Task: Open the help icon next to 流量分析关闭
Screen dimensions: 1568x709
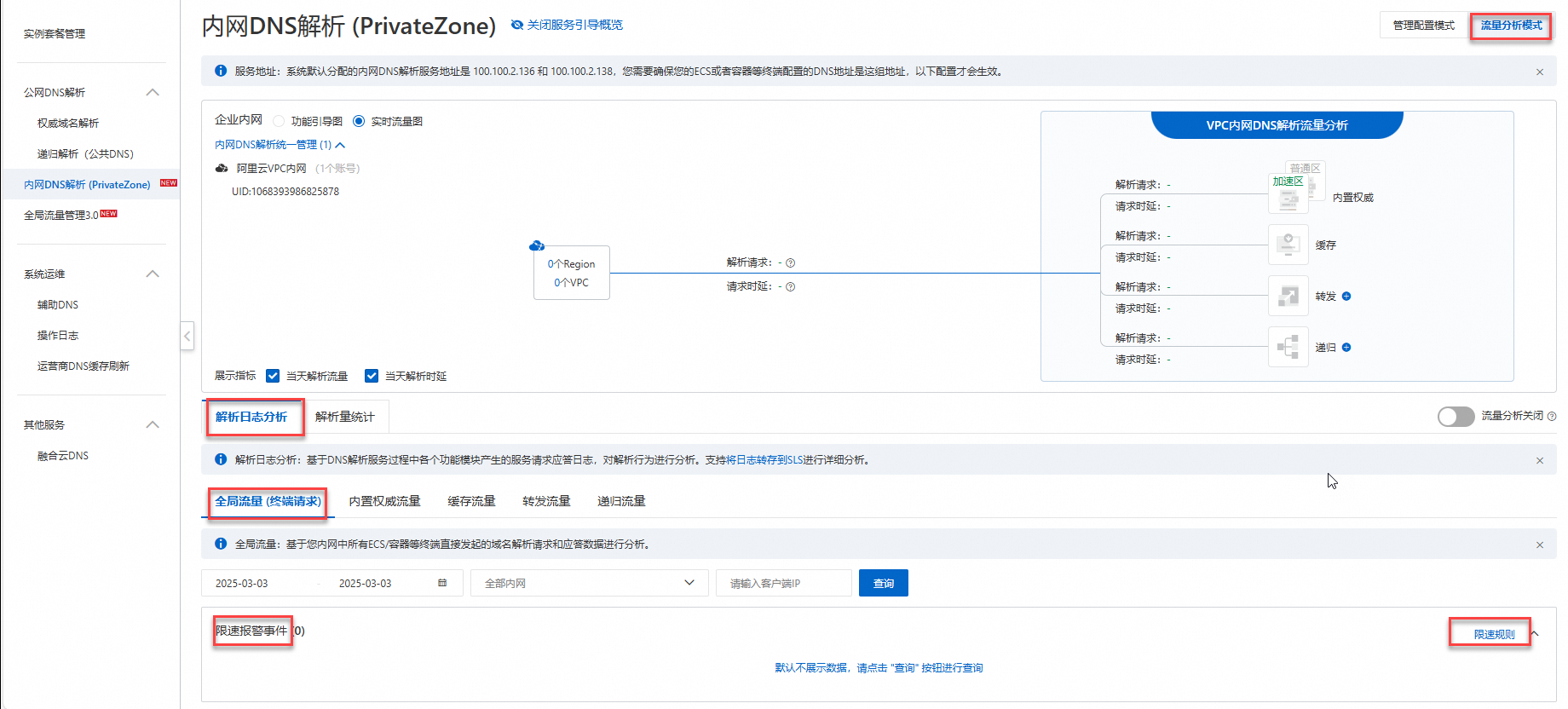Action: 1552,416
